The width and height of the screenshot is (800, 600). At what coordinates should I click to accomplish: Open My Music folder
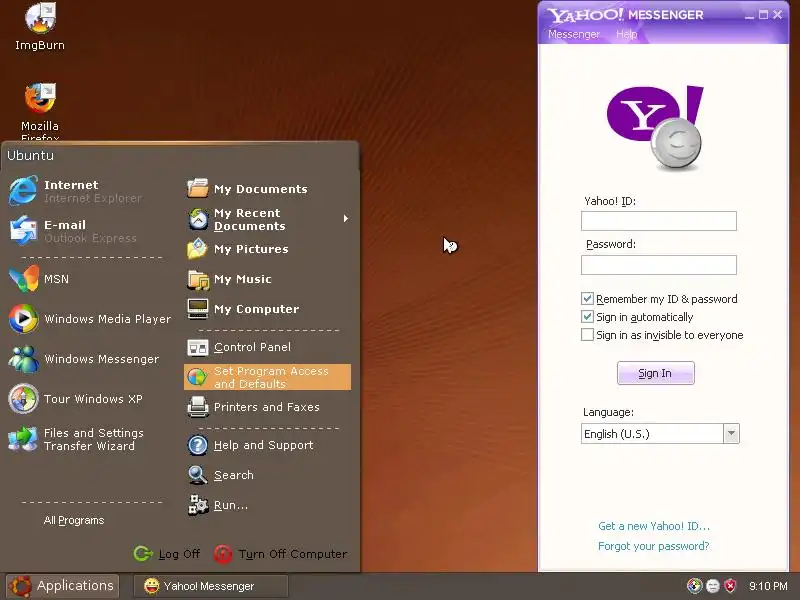pos(229,279)
